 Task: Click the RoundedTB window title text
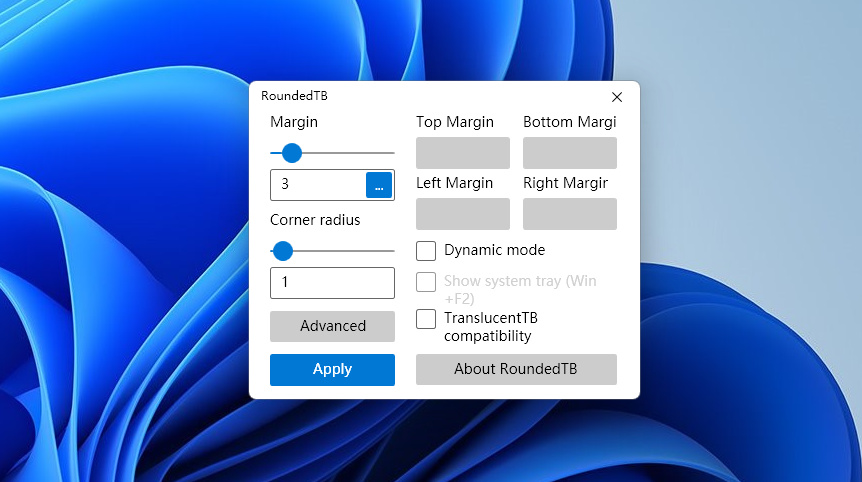coord(294,96)
